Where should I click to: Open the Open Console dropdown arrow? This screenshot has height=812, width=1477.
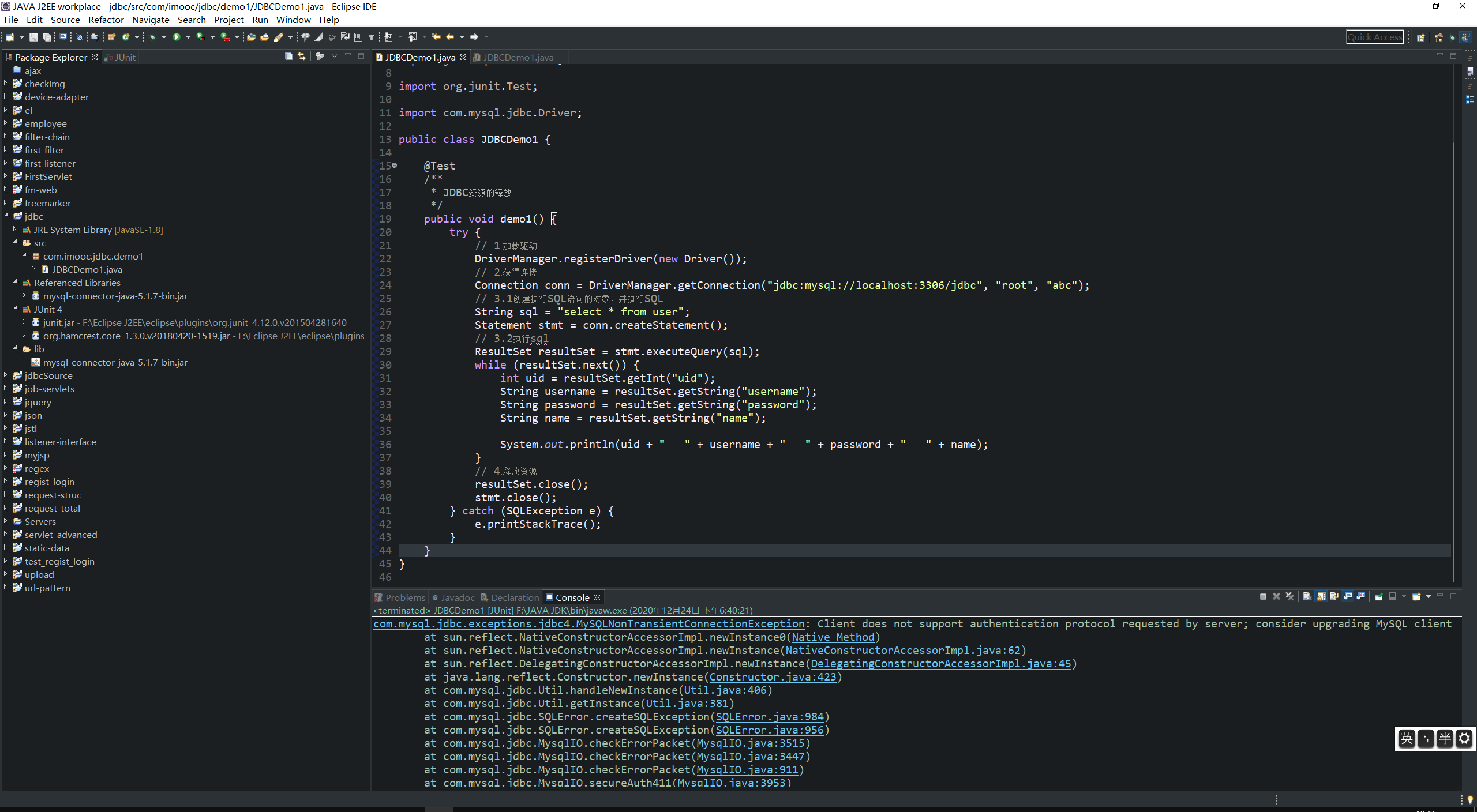[1428, 596]
